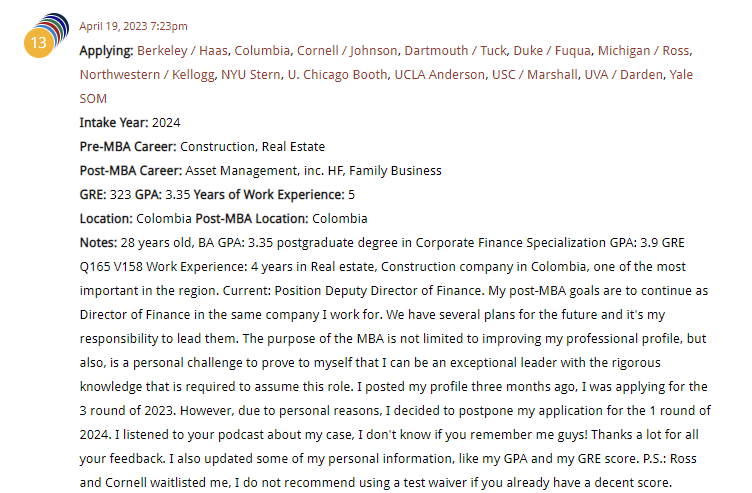Open the Michigan / Ross link
This screenshot has width=752, height=493.
(x=648, y=50)
